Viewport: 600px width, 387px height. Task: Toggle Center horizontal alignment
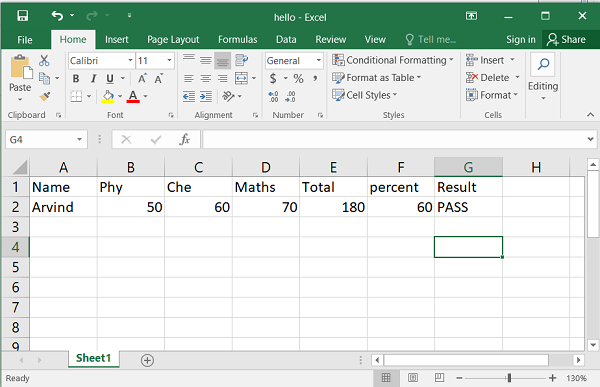point(206,78)
